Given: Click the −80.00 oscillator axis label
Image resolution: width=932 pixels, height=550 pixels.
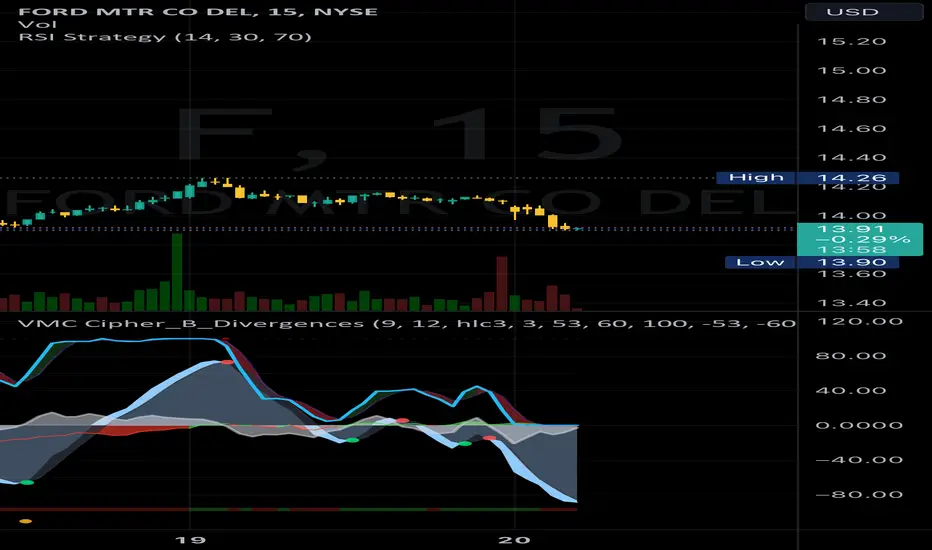Looking at the screenshot, I should click(x=860, y=495).
